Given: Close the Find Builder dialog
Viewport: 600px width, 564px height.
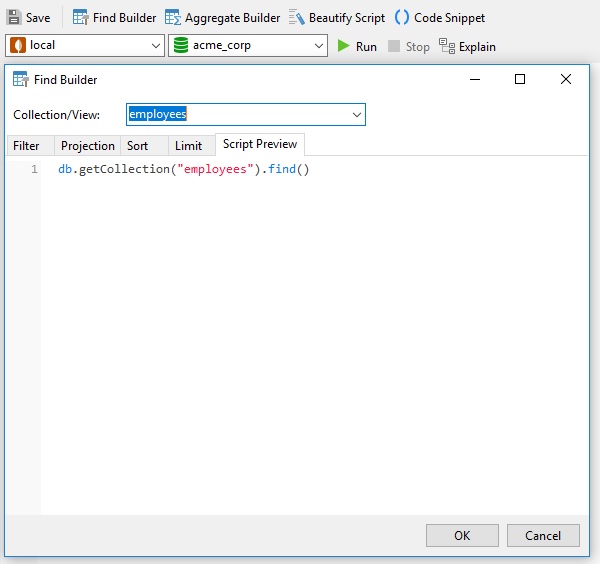Looking at the screenshot, I should (x=566, y=79).
